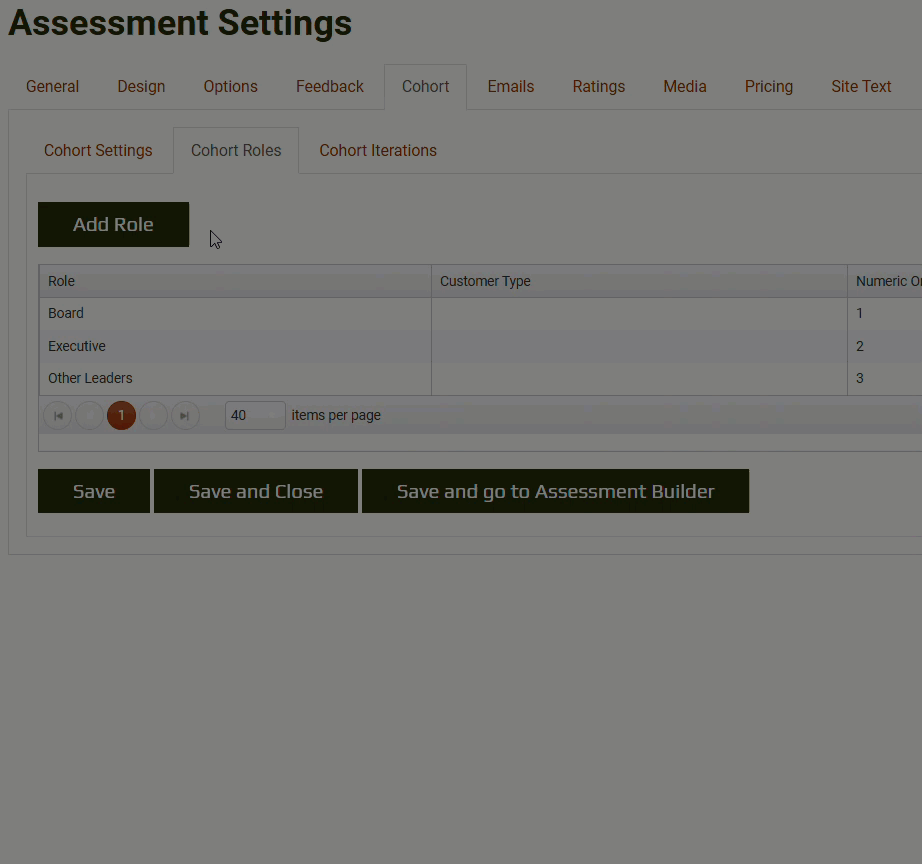Click the next page pager arrow

pos(153,416)
